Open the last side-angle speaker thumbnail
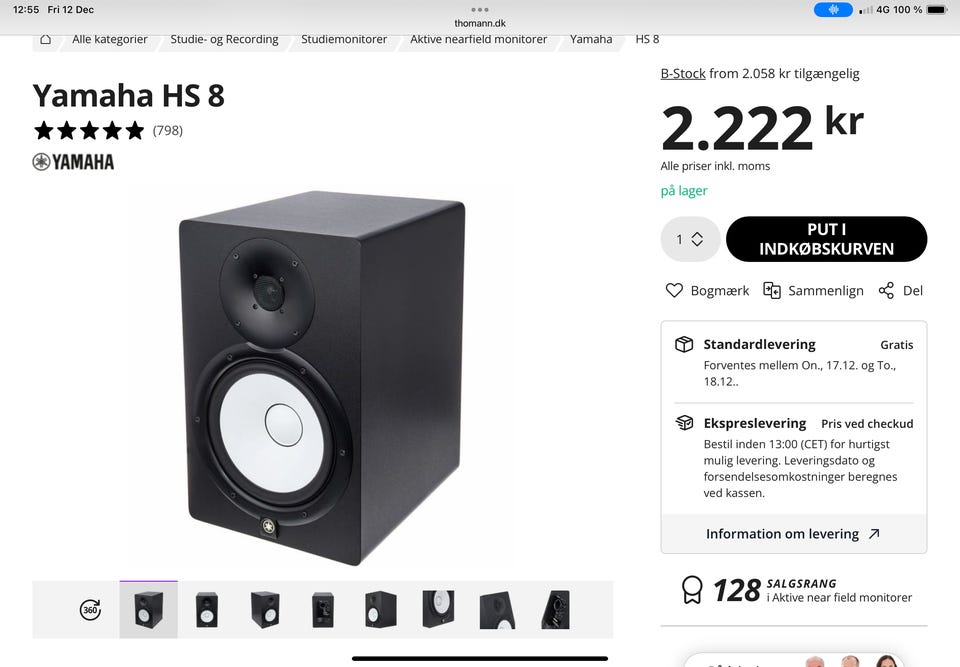 [x=555, y=609]
